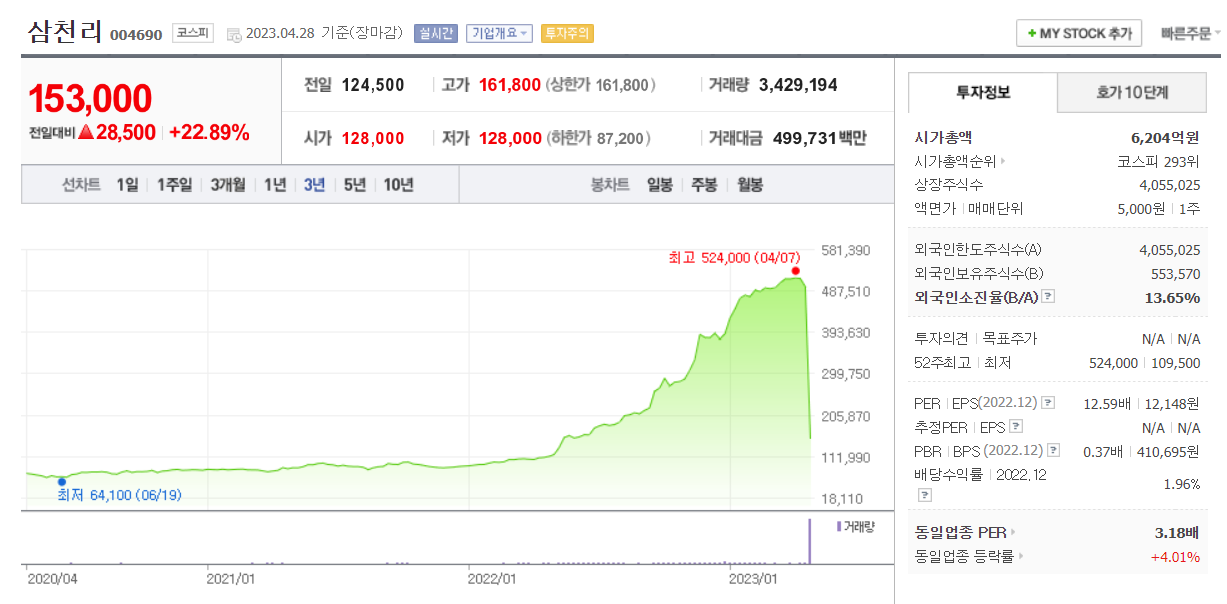Click 52주최고 value 524,000

coord(1113,363)
